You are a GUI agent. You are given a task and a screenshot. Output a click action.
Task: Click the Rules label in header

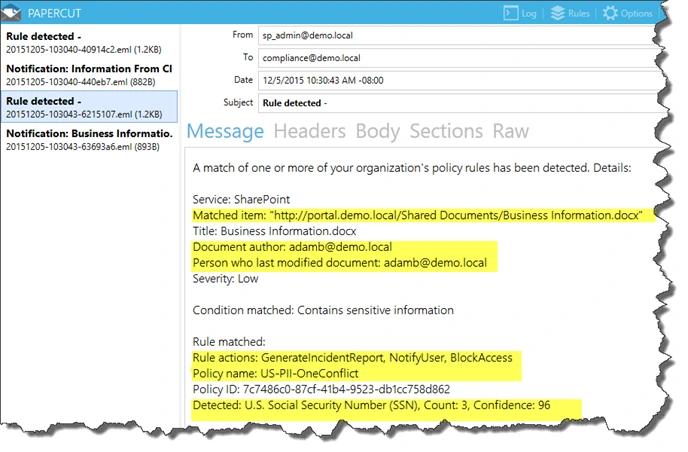coord(579,14)
